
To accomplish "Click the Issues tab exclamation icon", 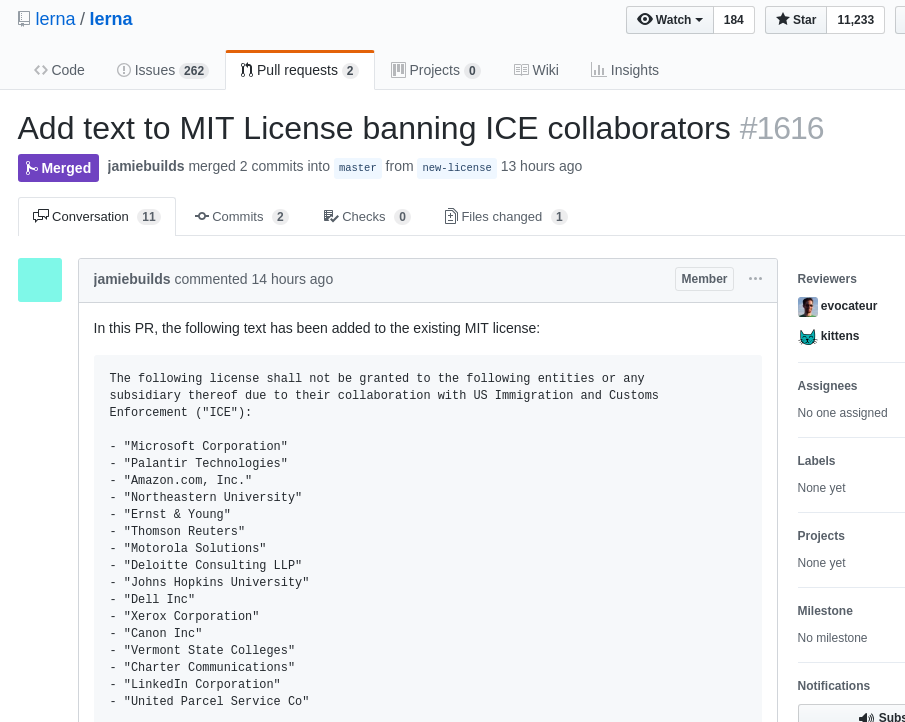I will [124, 70].
